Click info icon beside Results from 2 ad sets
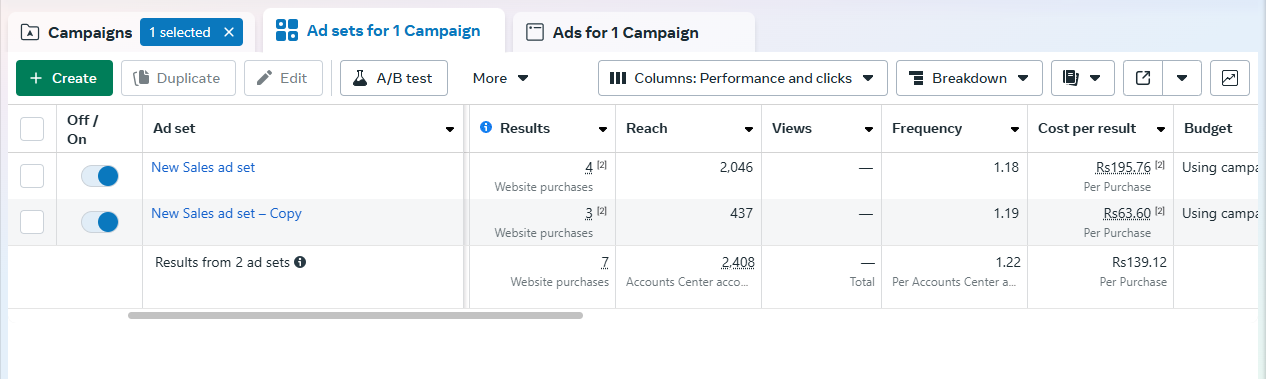This screenshot has width=1266, height=379. click(300, 263)
